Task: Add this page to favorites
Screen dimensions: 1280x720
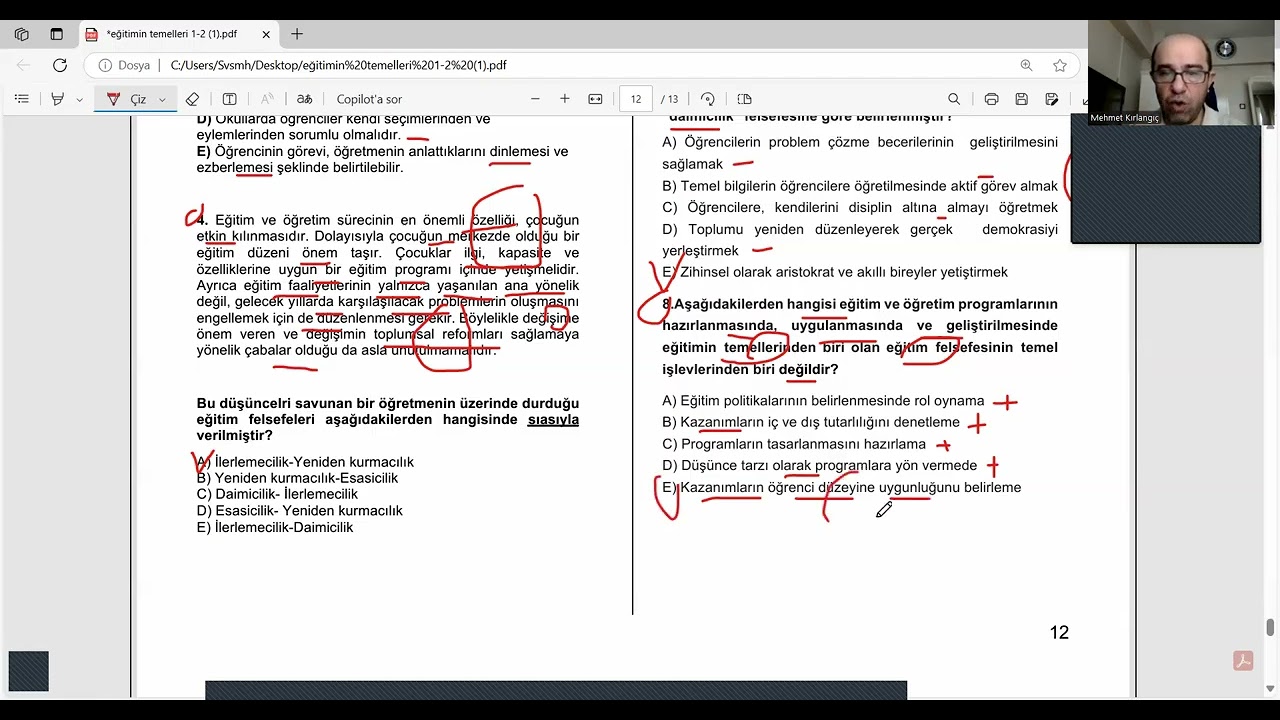Action: pos(1060,65)
